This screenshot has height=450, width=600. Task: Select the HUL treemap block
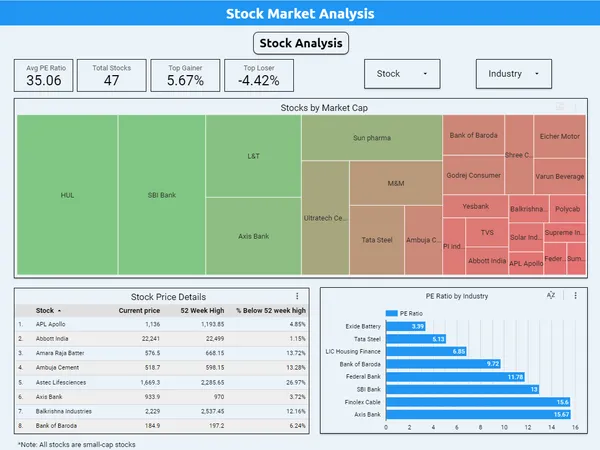(x=67, y=195)
